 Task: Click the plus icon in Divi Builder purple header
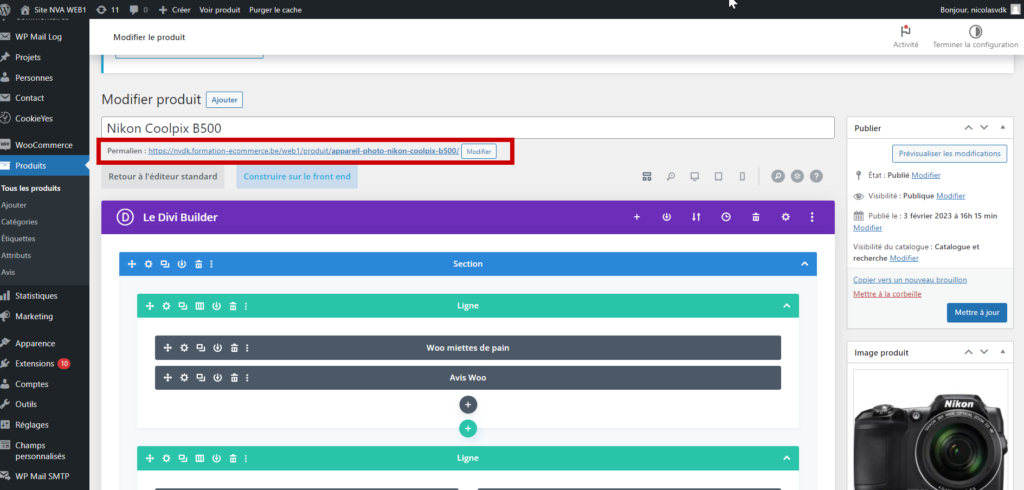(637, 217)
